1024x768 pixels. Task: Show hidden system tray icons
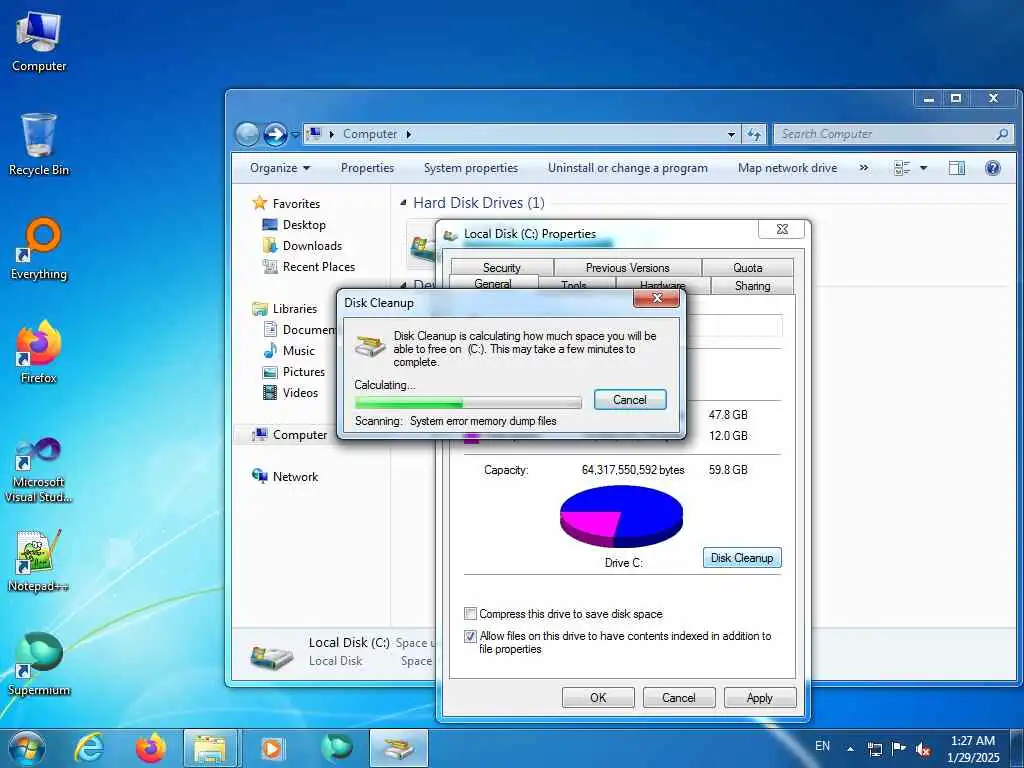coord(850,749)
